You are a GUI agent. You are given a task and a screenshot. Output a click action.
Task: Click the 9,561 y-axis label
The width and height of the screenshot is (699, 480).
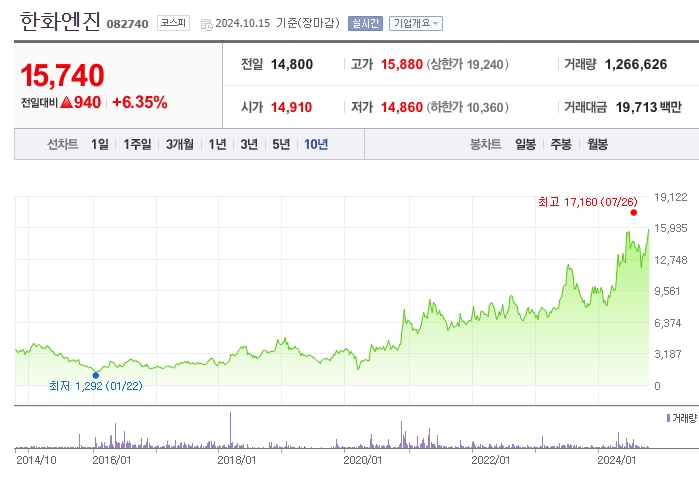667,291
